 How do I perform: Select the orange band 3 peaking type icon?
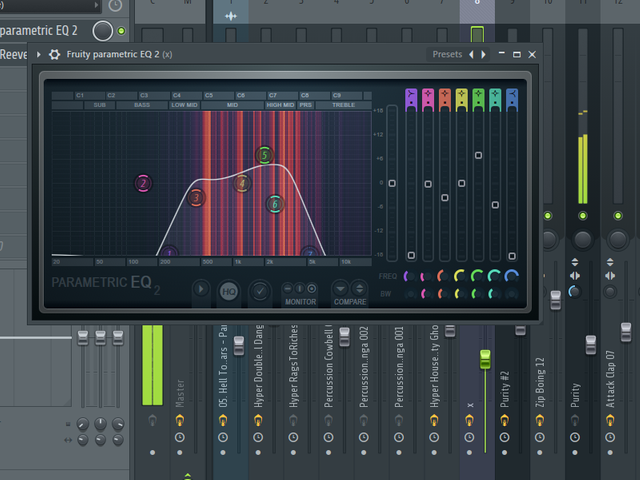(x=444, y=99)
